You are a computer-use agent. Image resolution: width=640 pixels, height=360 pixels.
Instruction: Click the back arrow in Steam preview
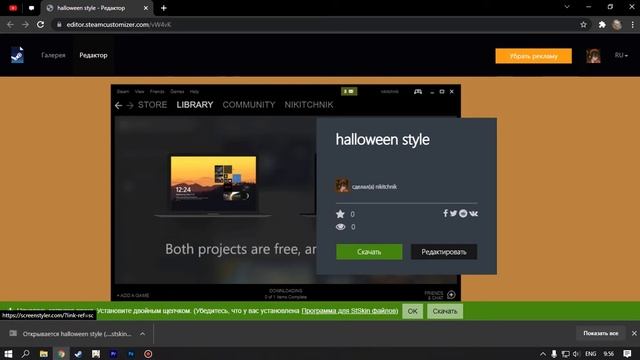pos(118,105)
